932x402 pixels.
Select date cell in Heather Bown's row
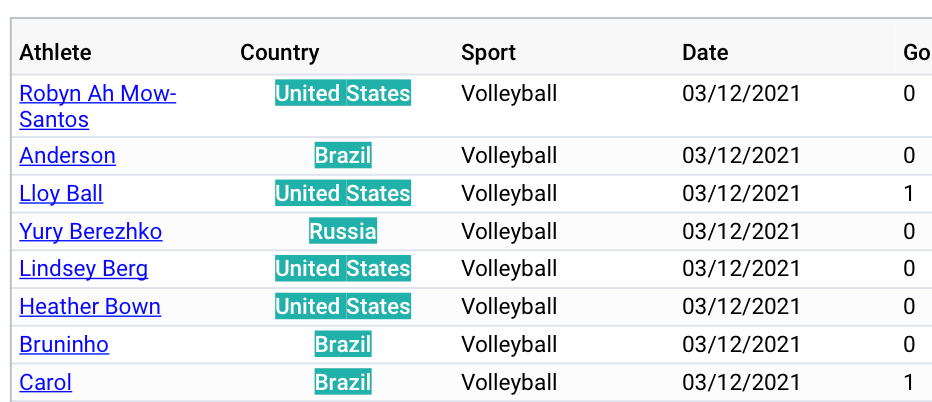741,307
